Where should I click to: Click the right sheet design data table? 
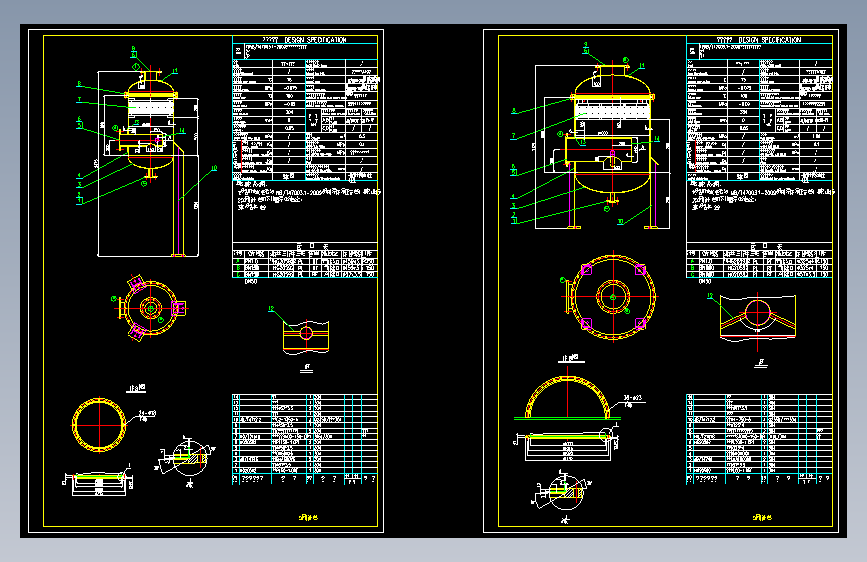(759, 120)
